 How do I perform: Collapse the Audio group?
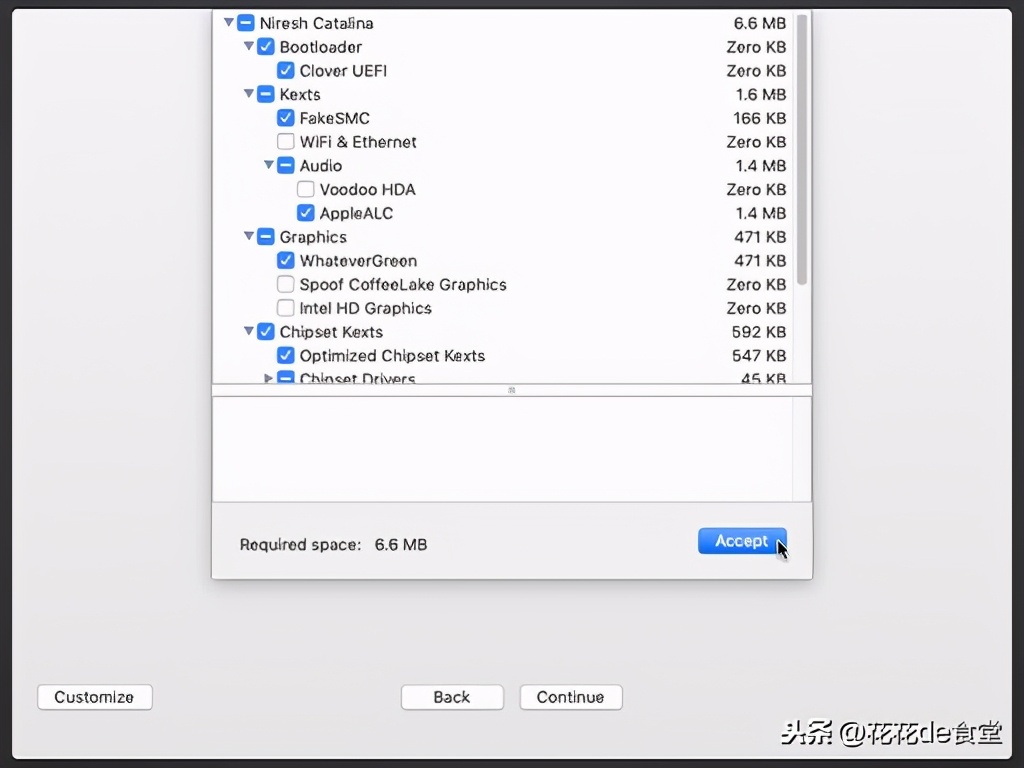coord(268,165)
